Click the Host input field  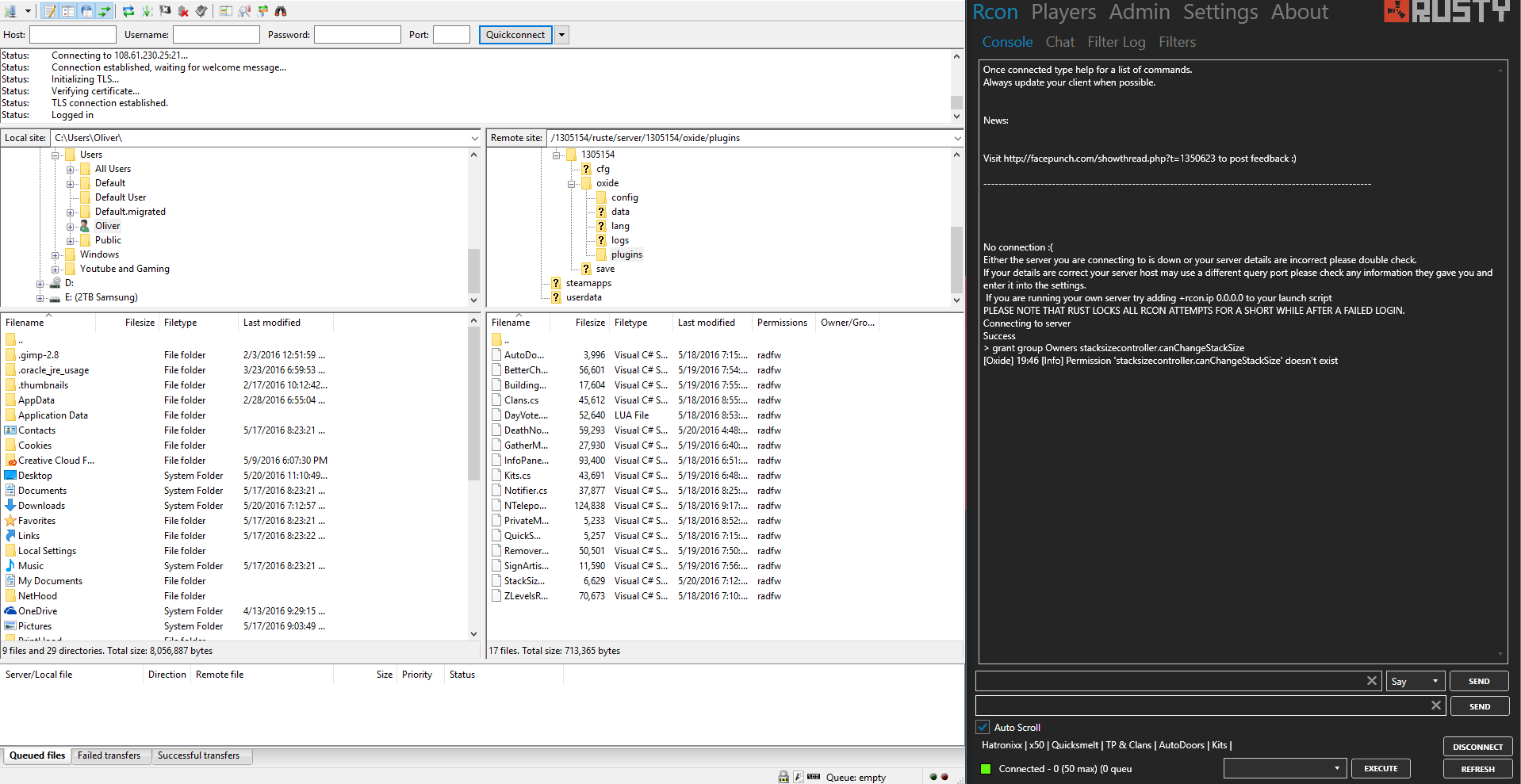[x=73, y=35]
